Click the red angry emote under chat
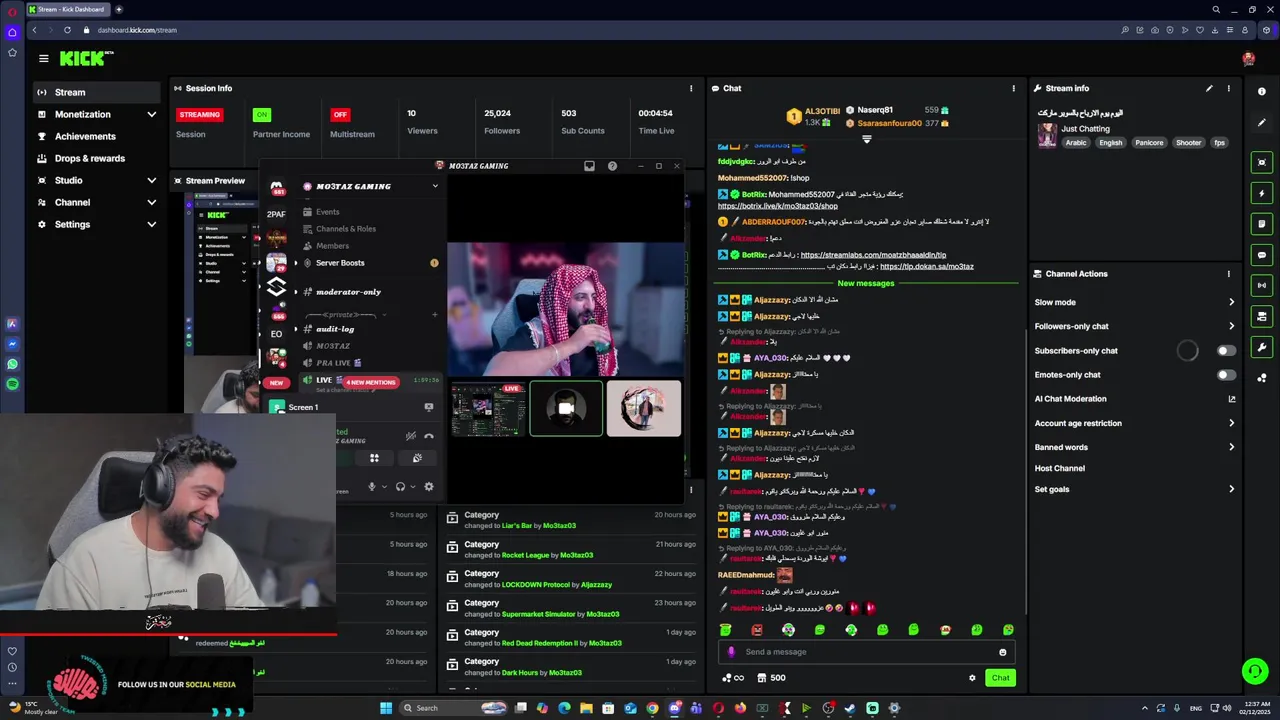The height and width of the screenshot is (720, 1280). coord(757,630)
